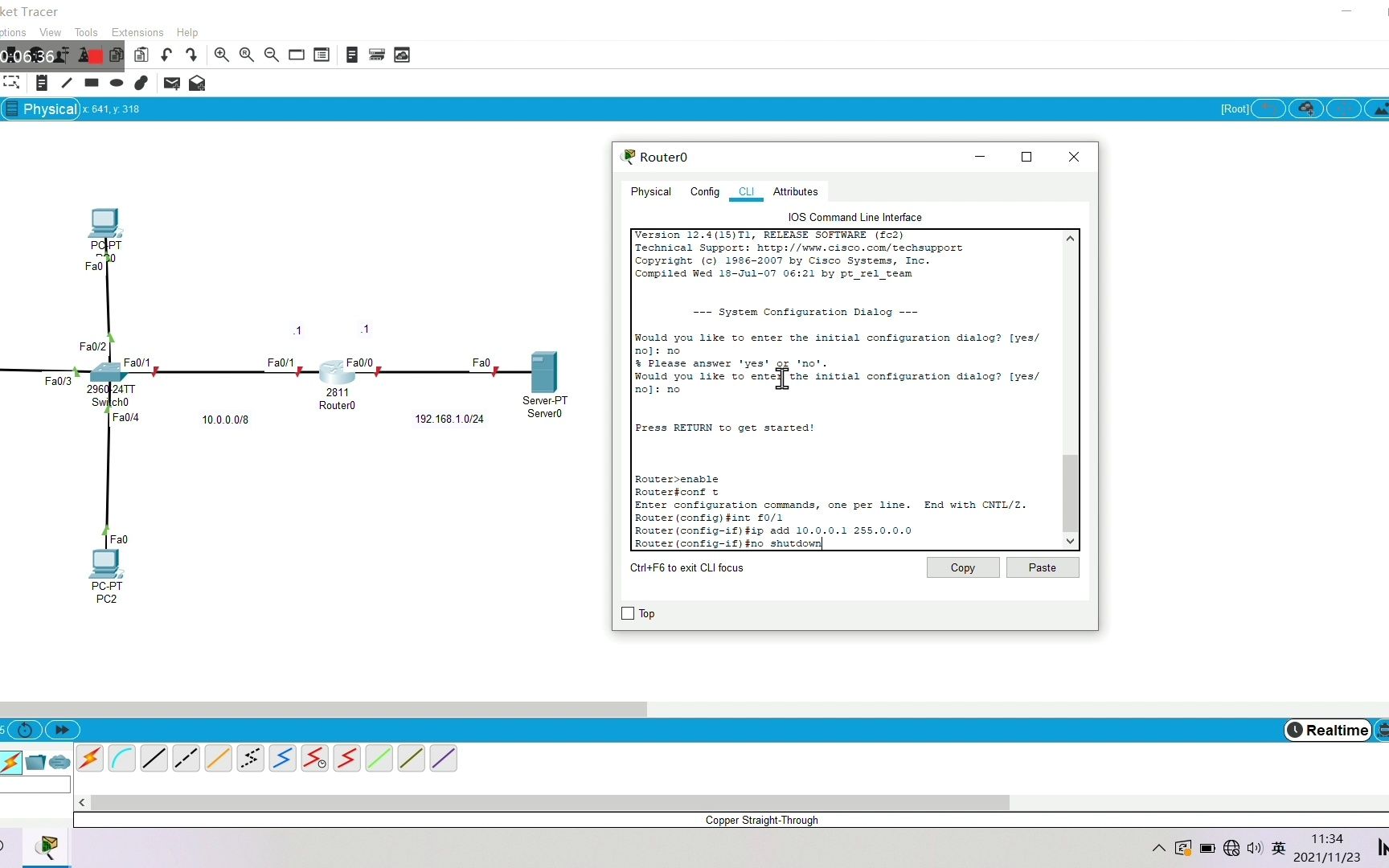Reset zoom with the R magnifier
The width and height of the screenshot is (1389, 868).
click(x=247, y=55)
